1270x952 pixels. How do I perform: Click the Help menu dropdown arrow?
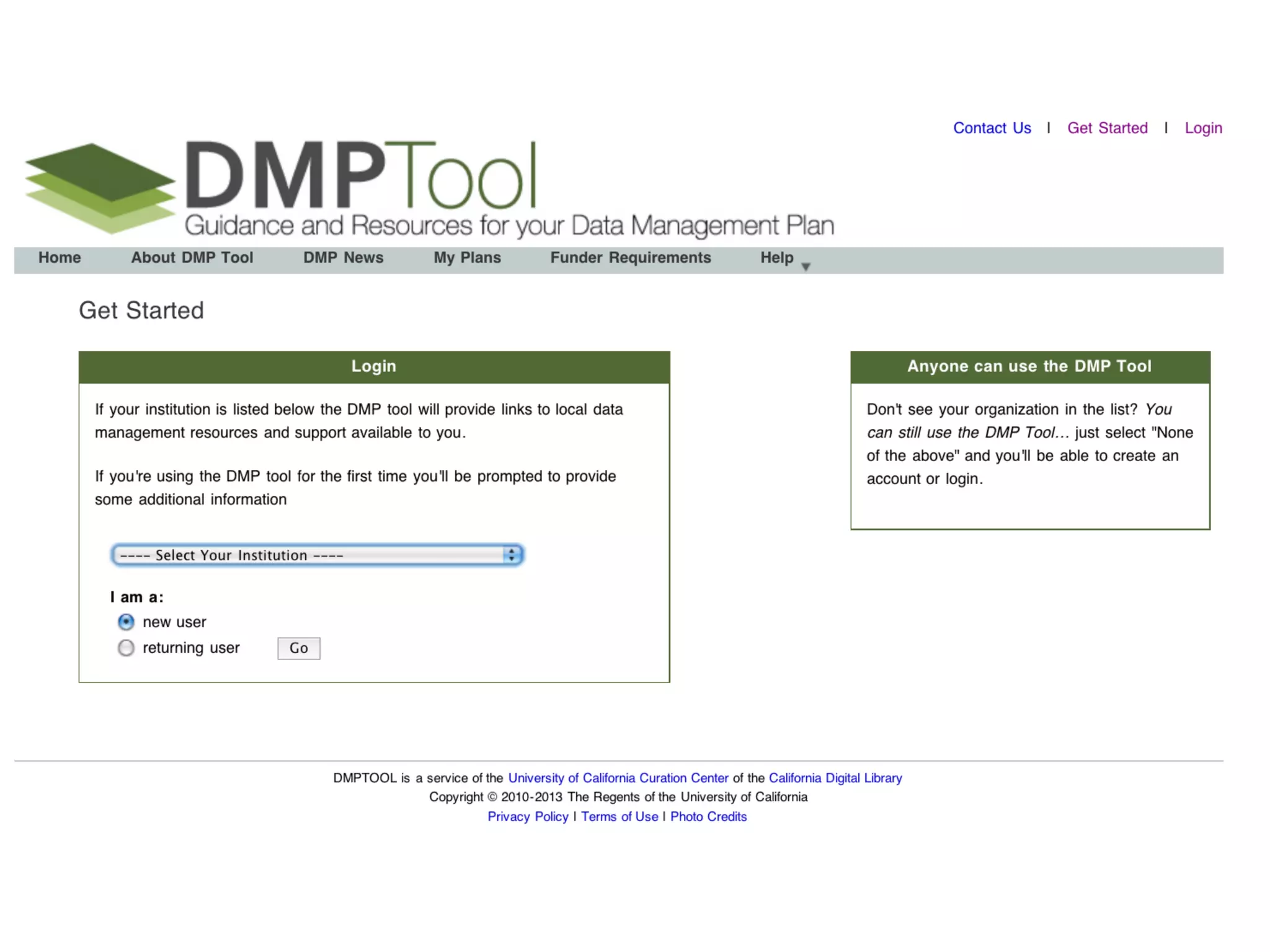[806, 267]
